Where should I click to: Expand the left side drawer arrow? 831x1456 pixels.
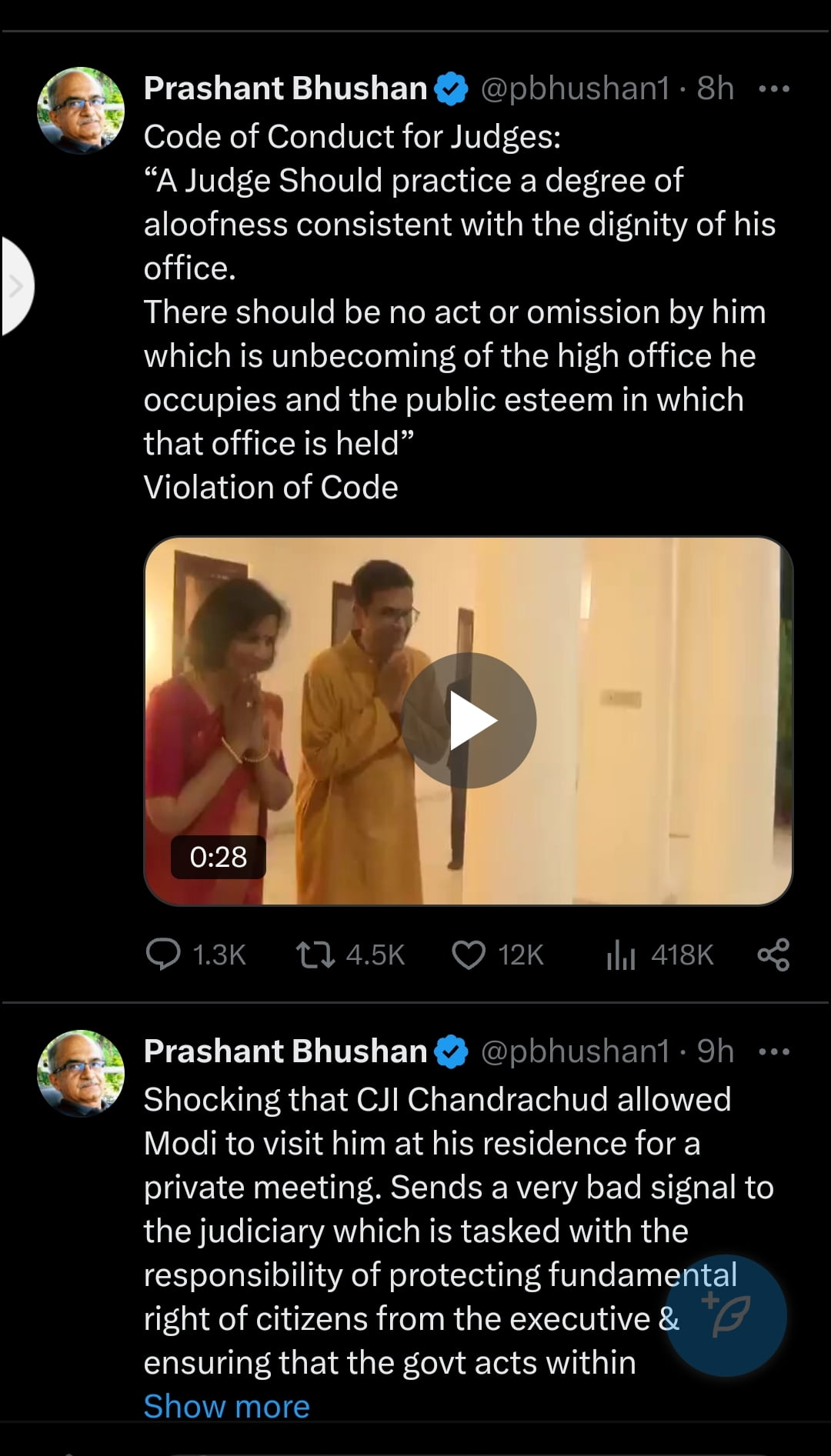pyautogui.click(x=15, y=286)
